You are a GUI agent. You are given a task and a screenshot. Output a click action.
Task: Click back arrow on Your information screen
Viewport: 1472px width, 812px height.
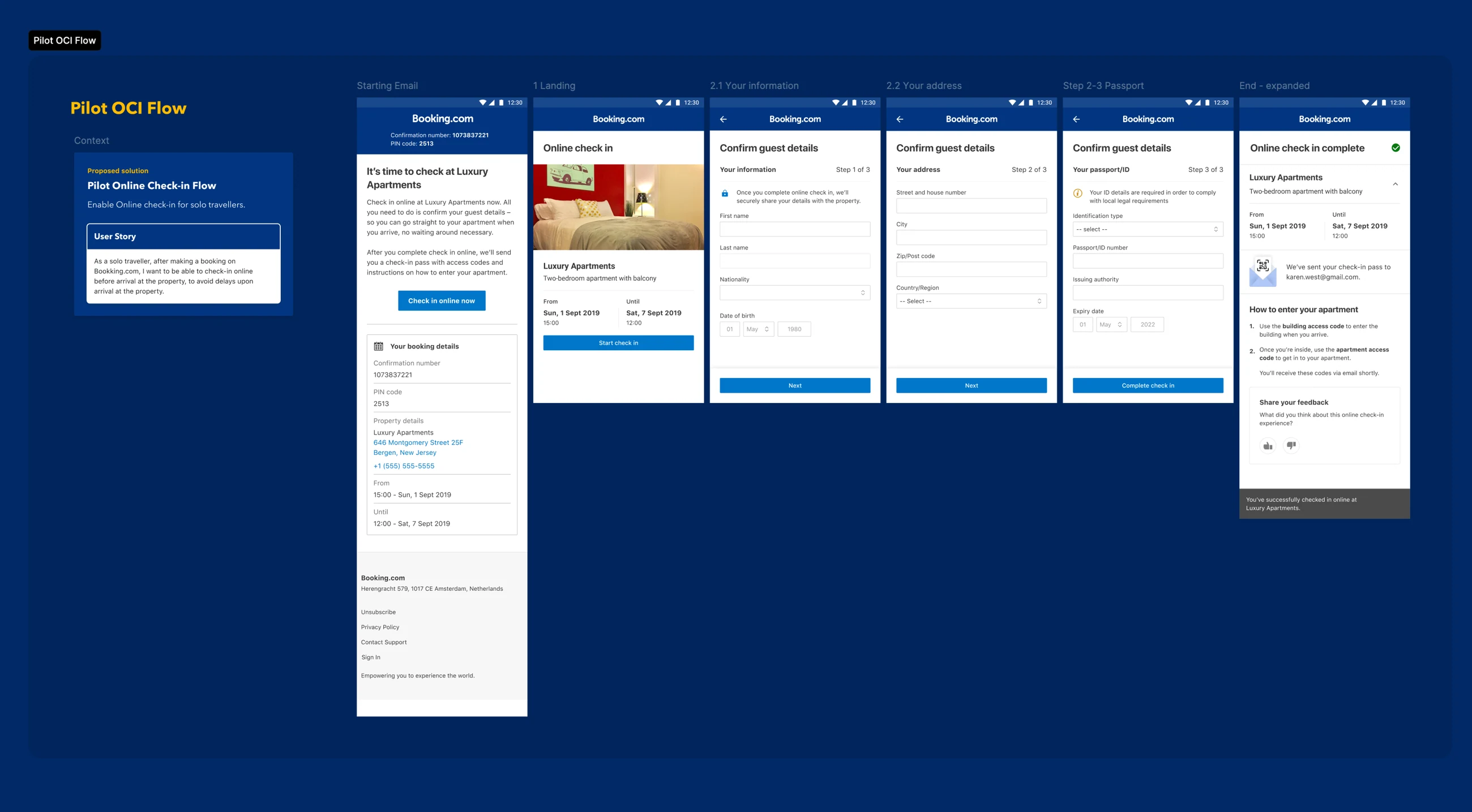pos(723,119)
